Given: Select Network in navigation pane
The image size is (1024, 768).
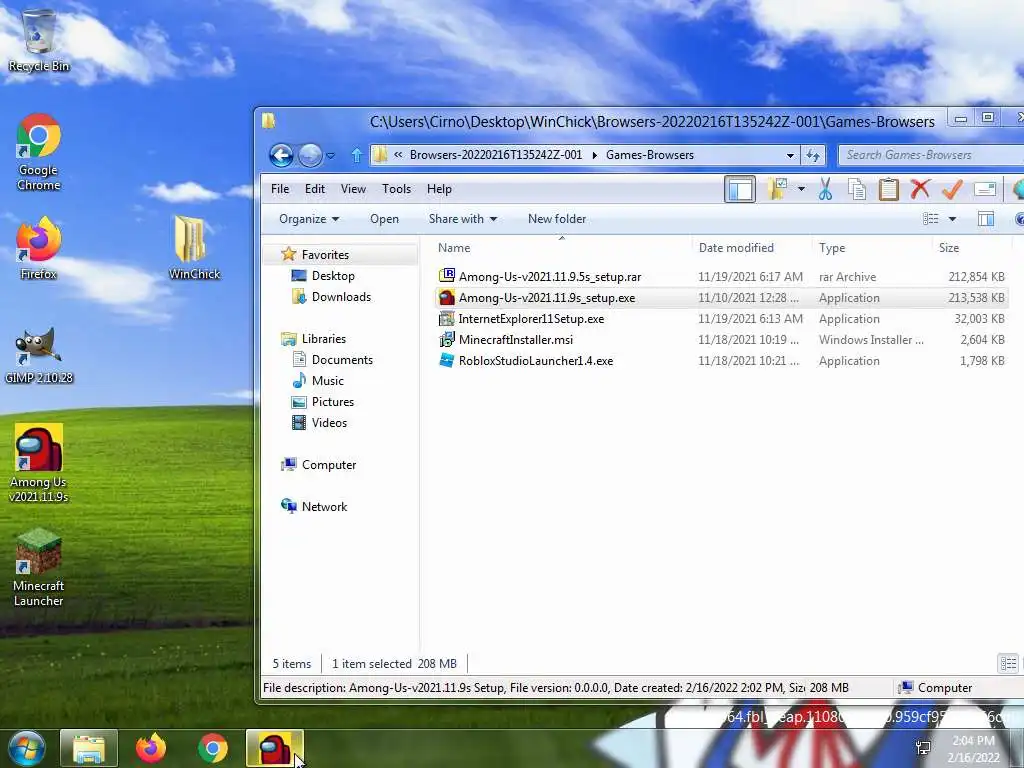Looking at the screenshot, I should click(x=324, y=507).
